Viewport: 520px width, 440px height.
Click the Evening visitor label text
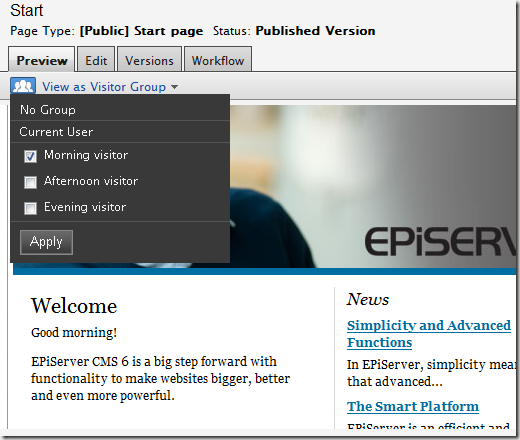(85, 207)
